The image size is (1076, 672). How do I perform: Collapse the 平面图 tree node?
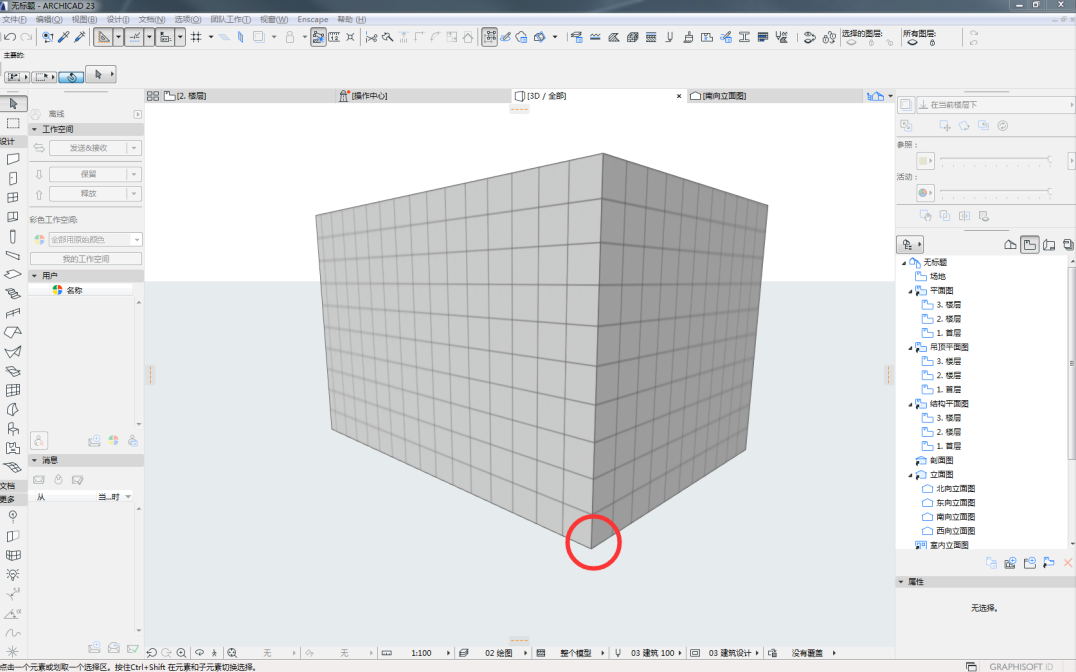pyautogui.click(x=911, y=291)
